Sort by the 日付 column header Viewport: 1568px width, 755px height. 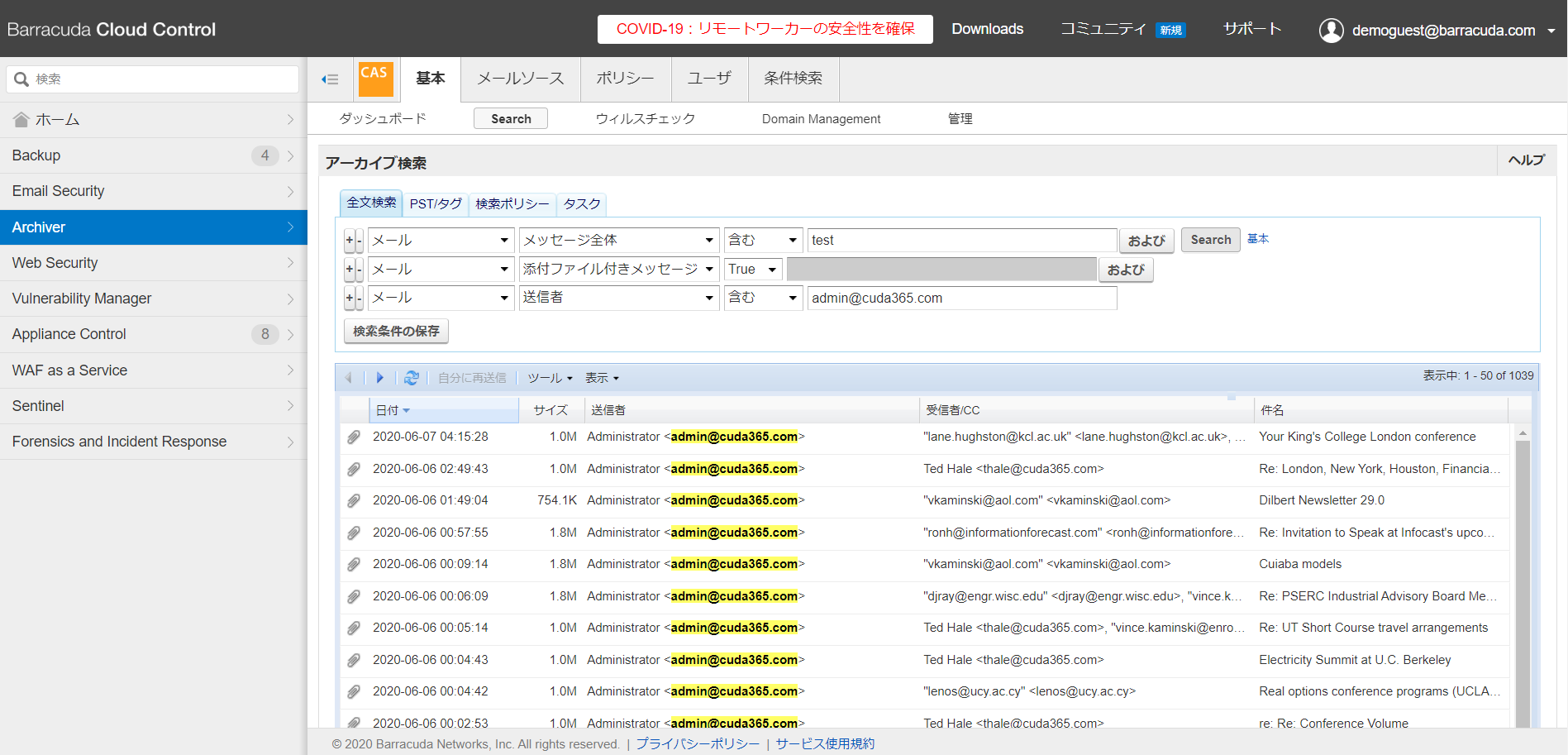(444, 410)
